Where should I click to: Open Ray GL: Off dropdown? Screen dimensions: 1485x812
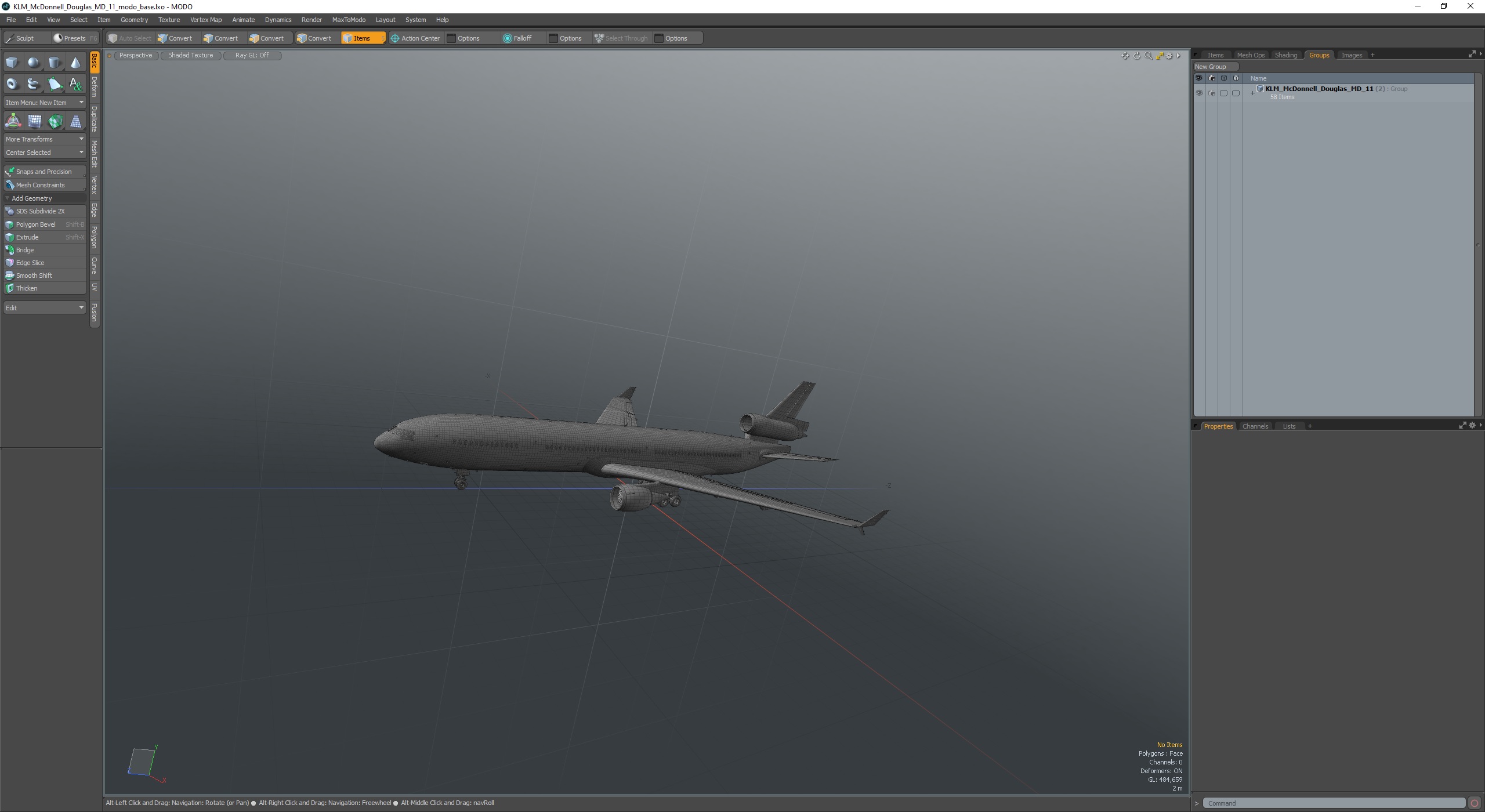(252, 56)
